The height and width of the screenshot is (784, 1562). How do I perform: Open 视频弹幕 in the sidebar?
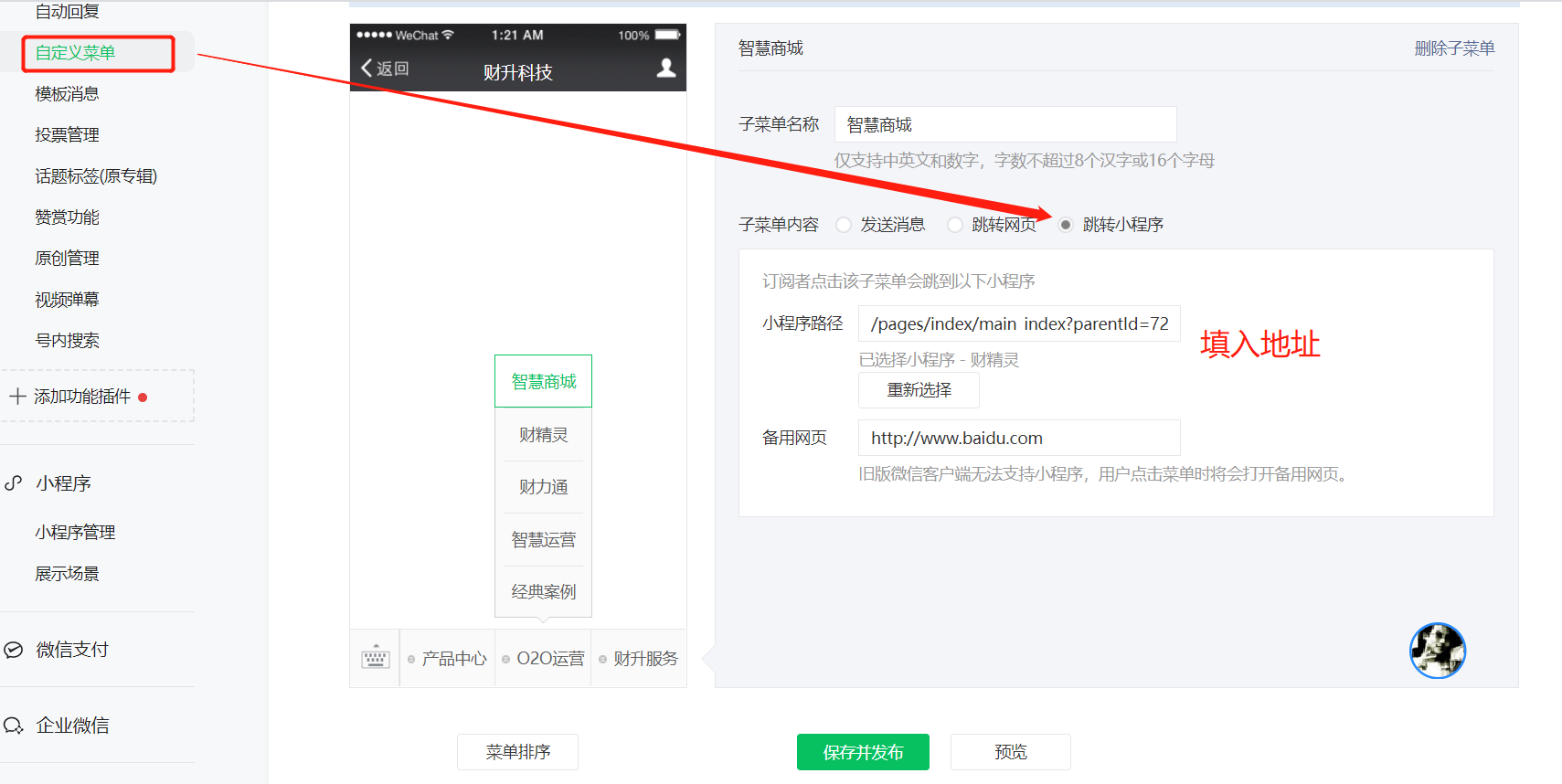coord(67,300)
